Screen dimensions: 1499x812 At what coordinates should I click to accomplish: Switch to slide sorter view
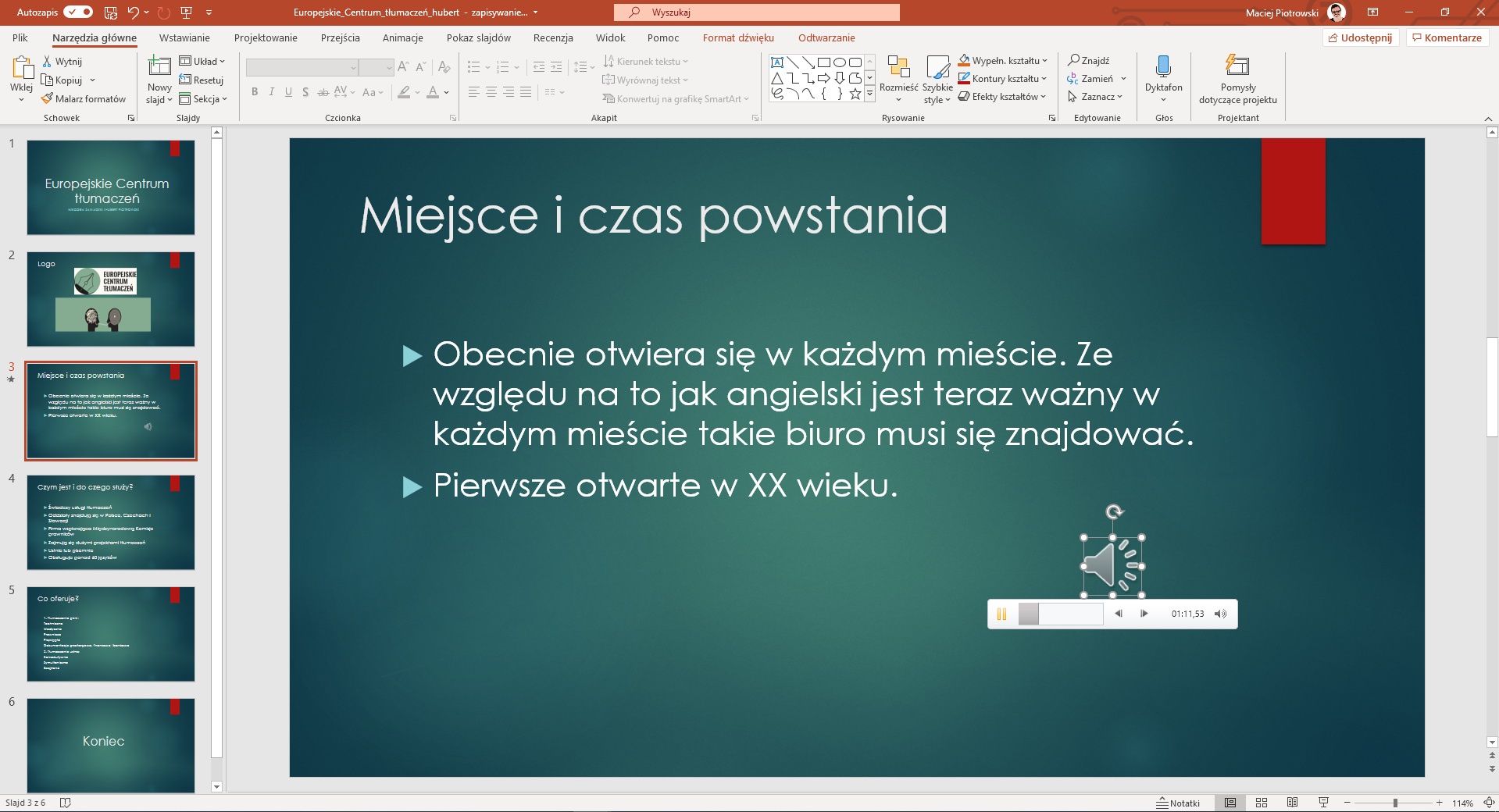pos(1261,803)
